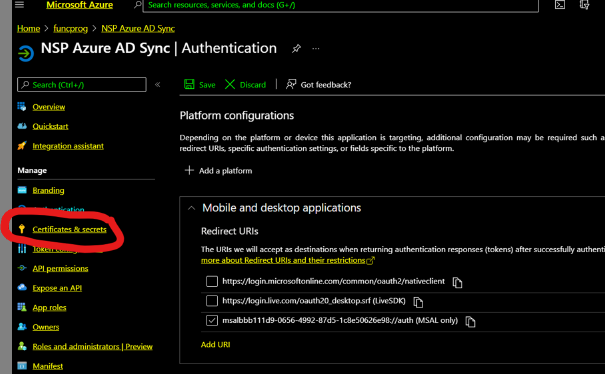Click Add a platform label
Image resolution: width=605 pixels, height=374 pixels.
pyautogui.click(x=225, y=171)
